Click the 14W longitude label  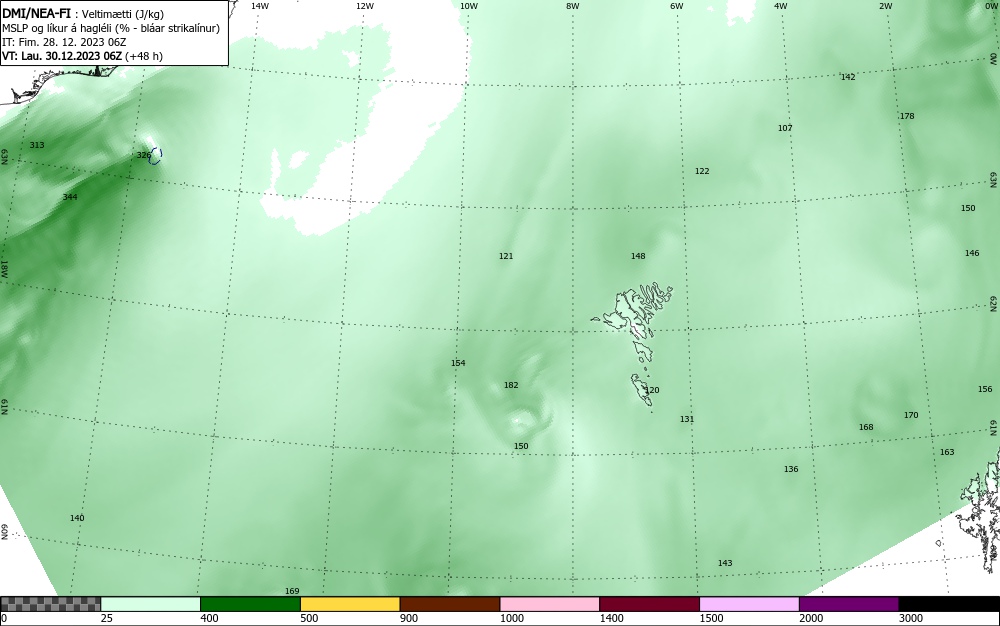point(260,6)
